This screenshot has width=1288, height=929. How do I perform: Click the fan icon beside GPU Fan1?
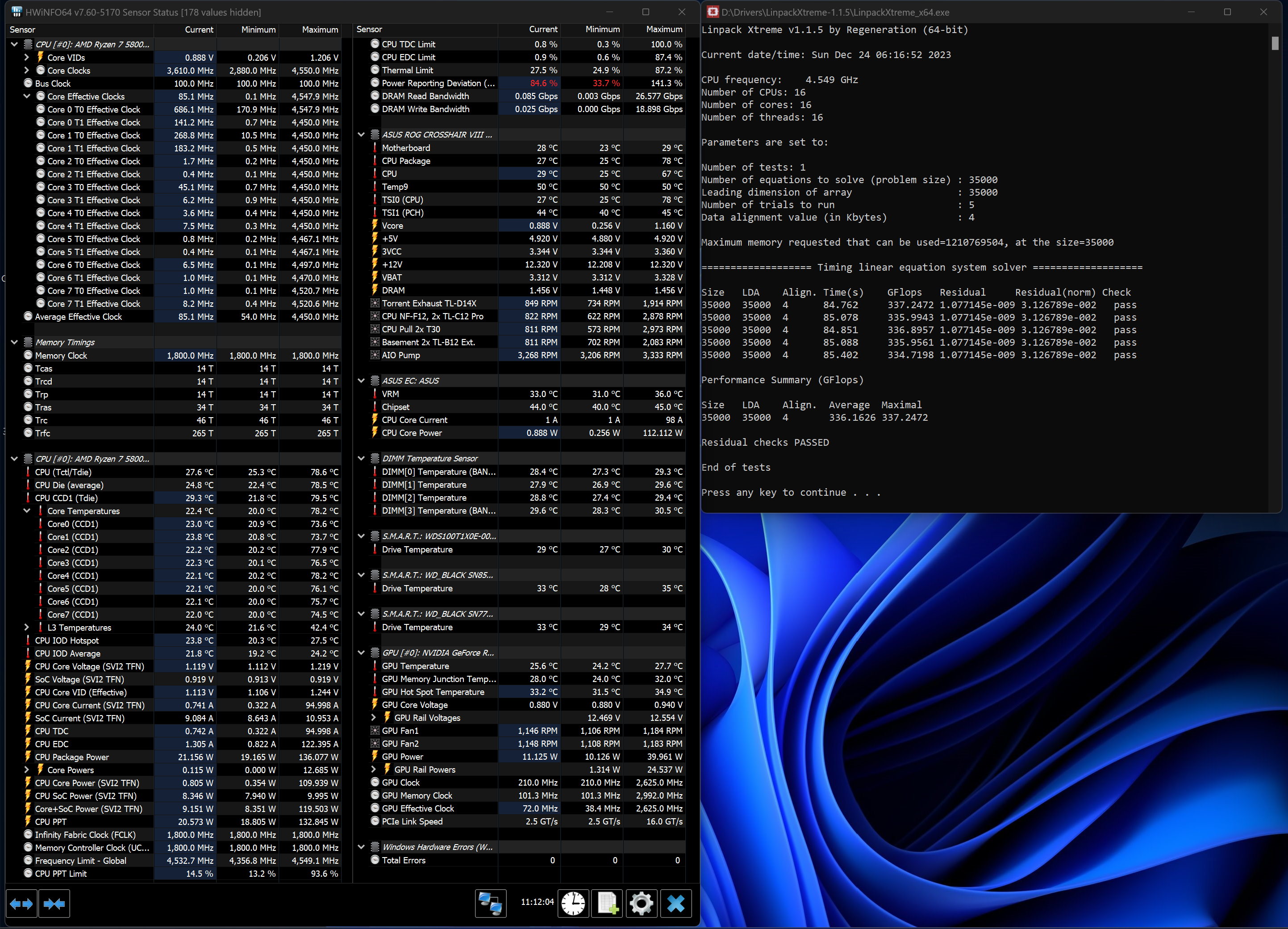pyautogui.click(x=375, y=731)
